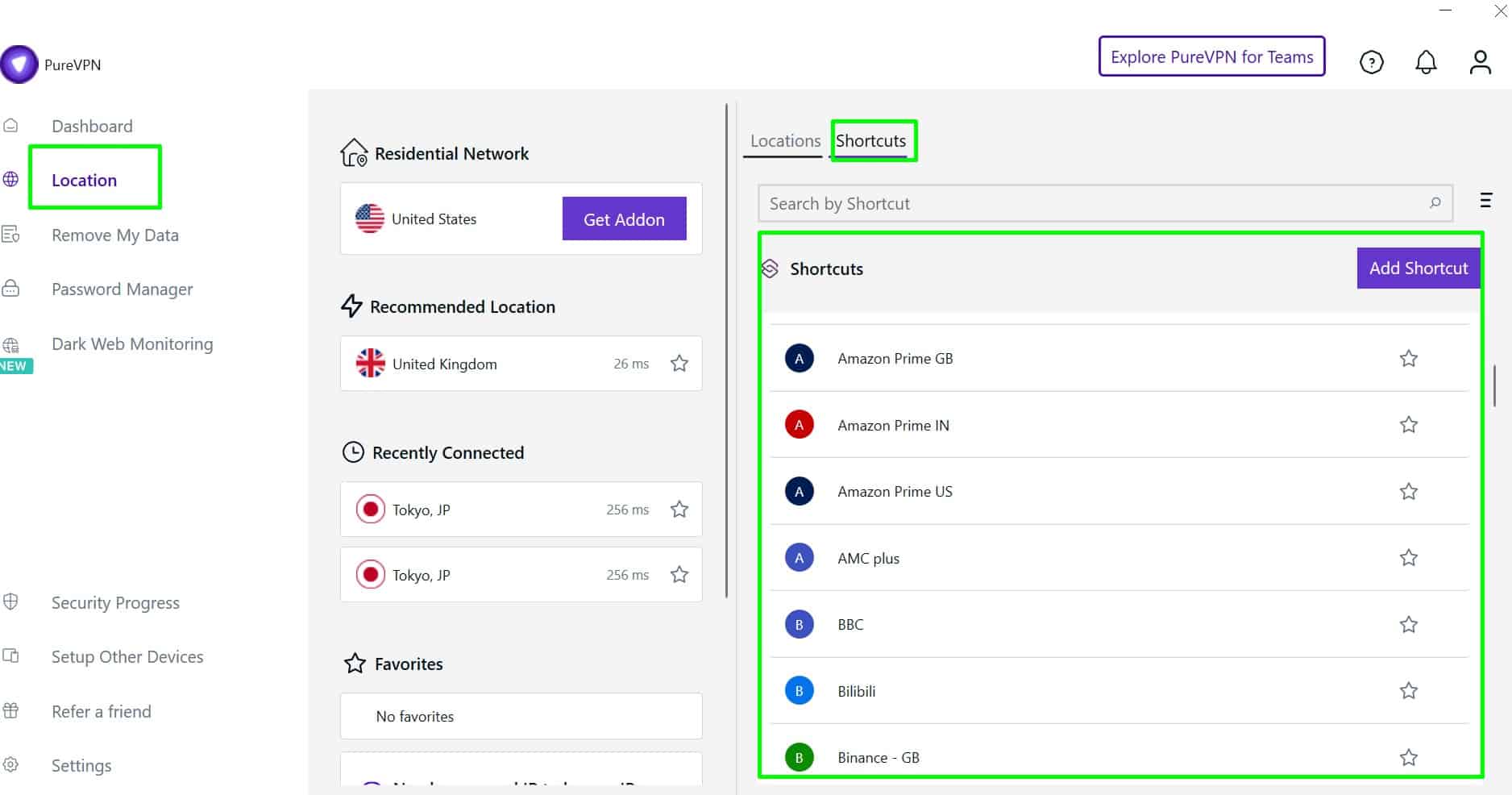Open Setup Other Devices in sidebar
Viewport: 1512px width, 795px height.
click(x=127, y=656)
